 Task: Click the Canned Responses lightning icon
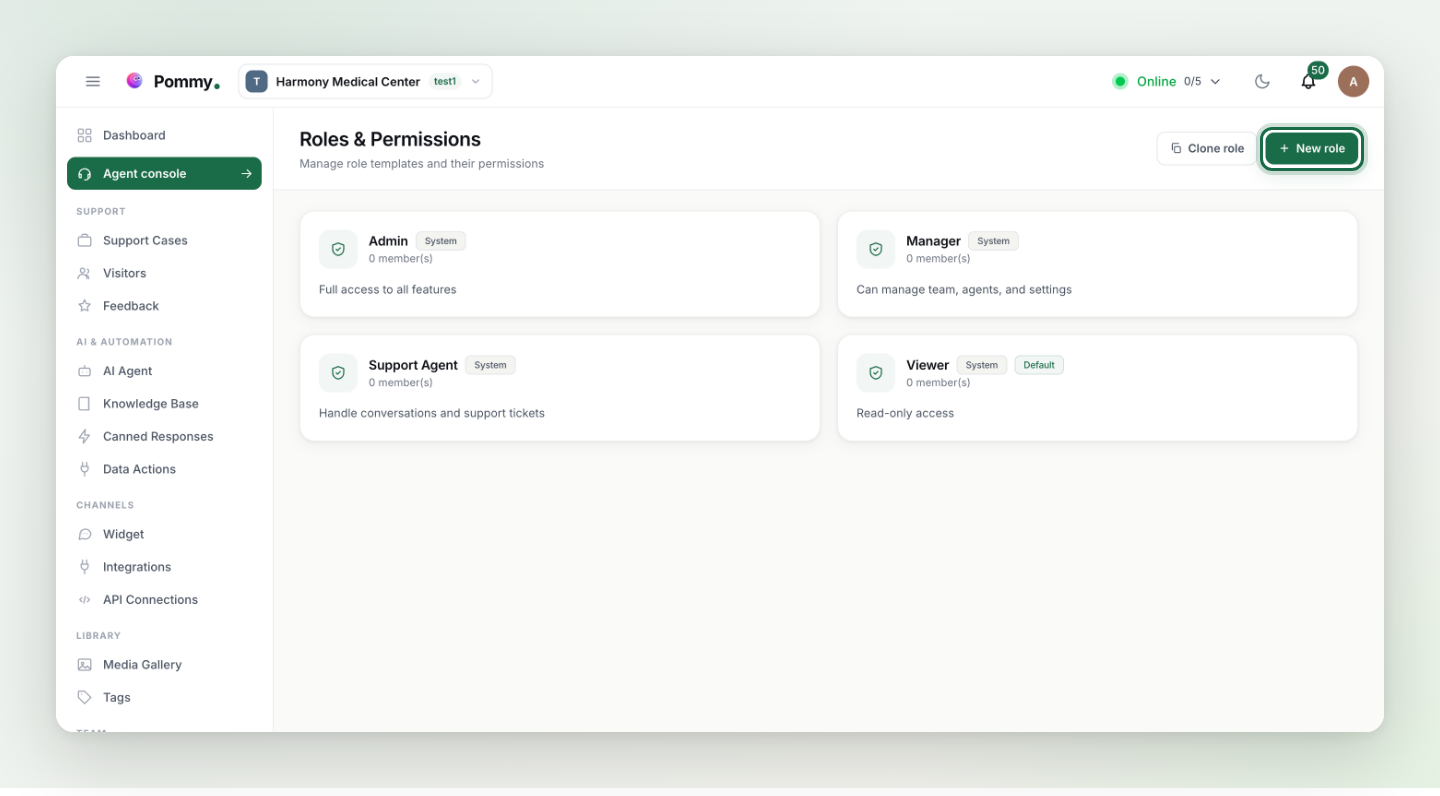(x=85, y=436)
